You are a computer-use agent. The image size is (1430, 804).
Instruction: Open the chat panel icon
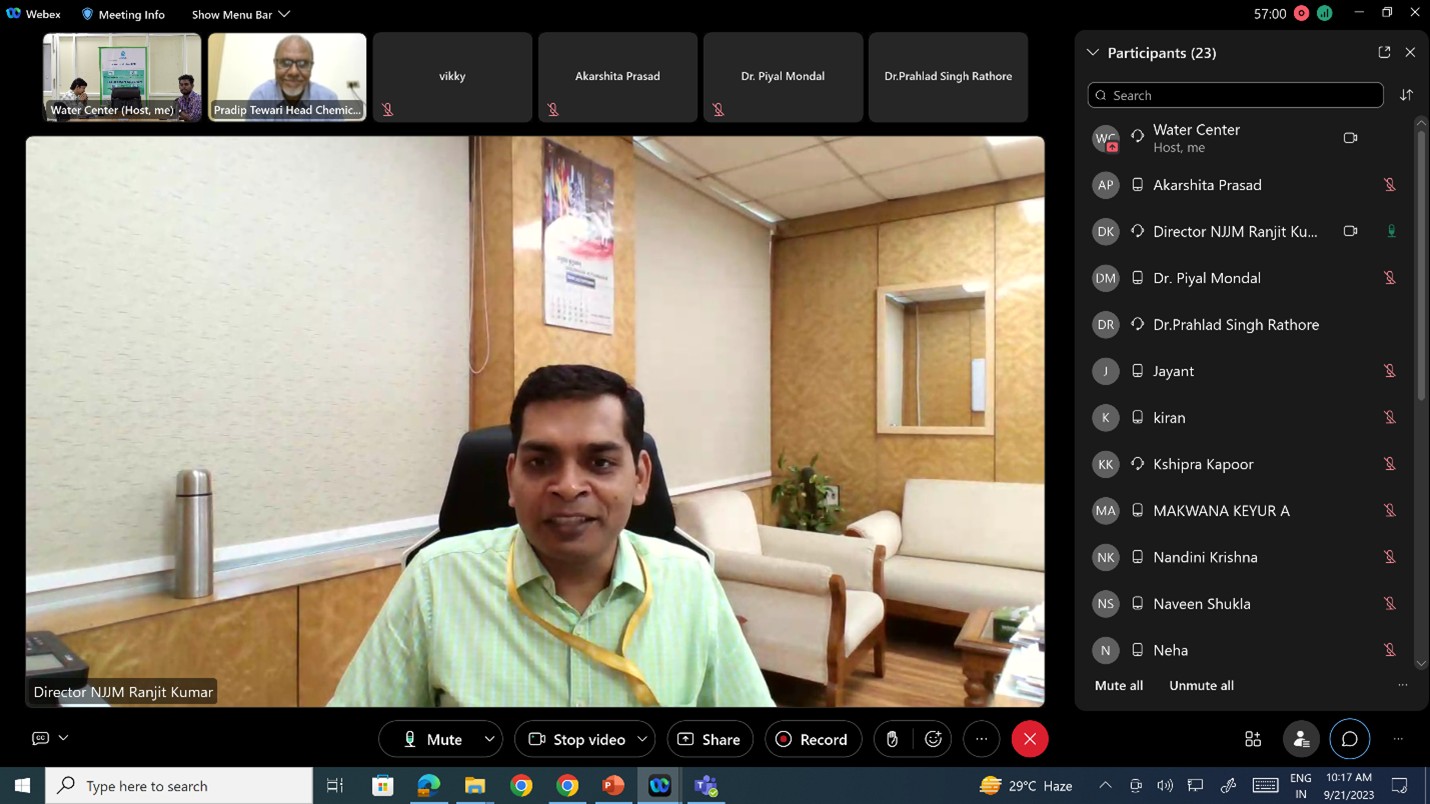1349,739
